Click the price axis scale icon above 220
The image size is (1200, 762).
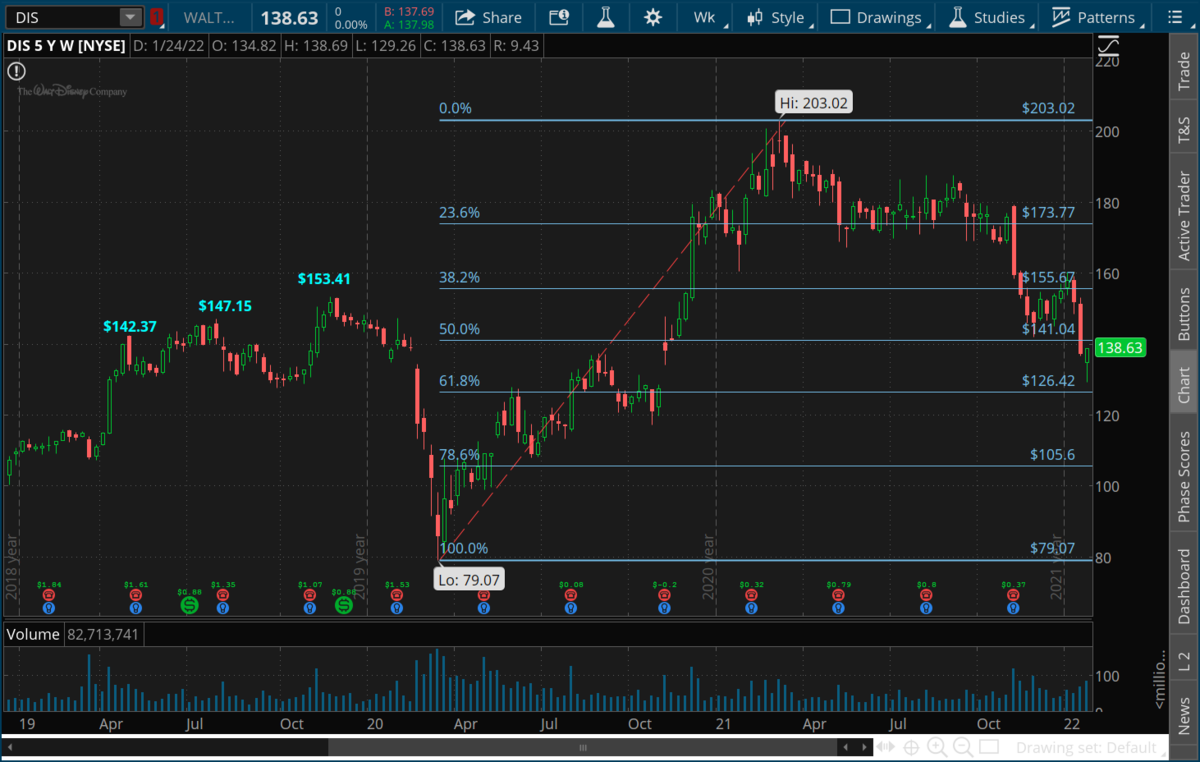pyautogui.click(x=1108, y=46)
